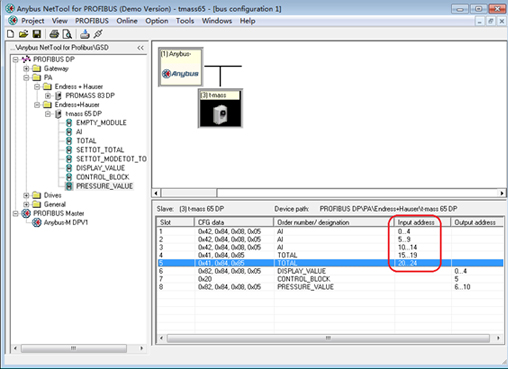This screenshot has height=369, width=508.
Task: Minimize the inner bus configuration window
Action: 479,21
